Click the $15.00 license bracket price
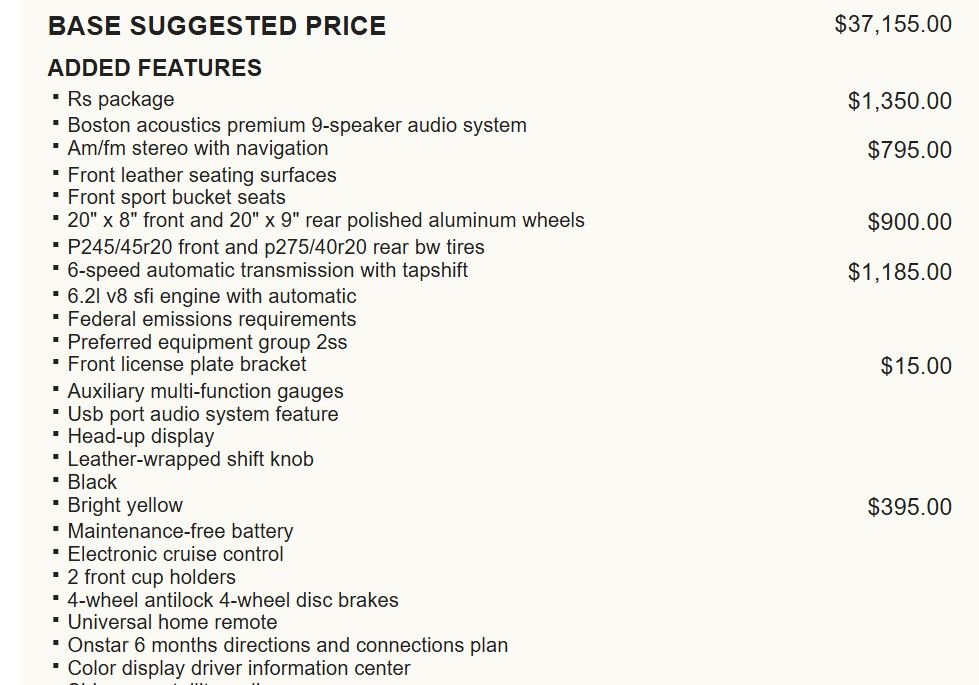This screenshot has height=685, width=979. 916,366
